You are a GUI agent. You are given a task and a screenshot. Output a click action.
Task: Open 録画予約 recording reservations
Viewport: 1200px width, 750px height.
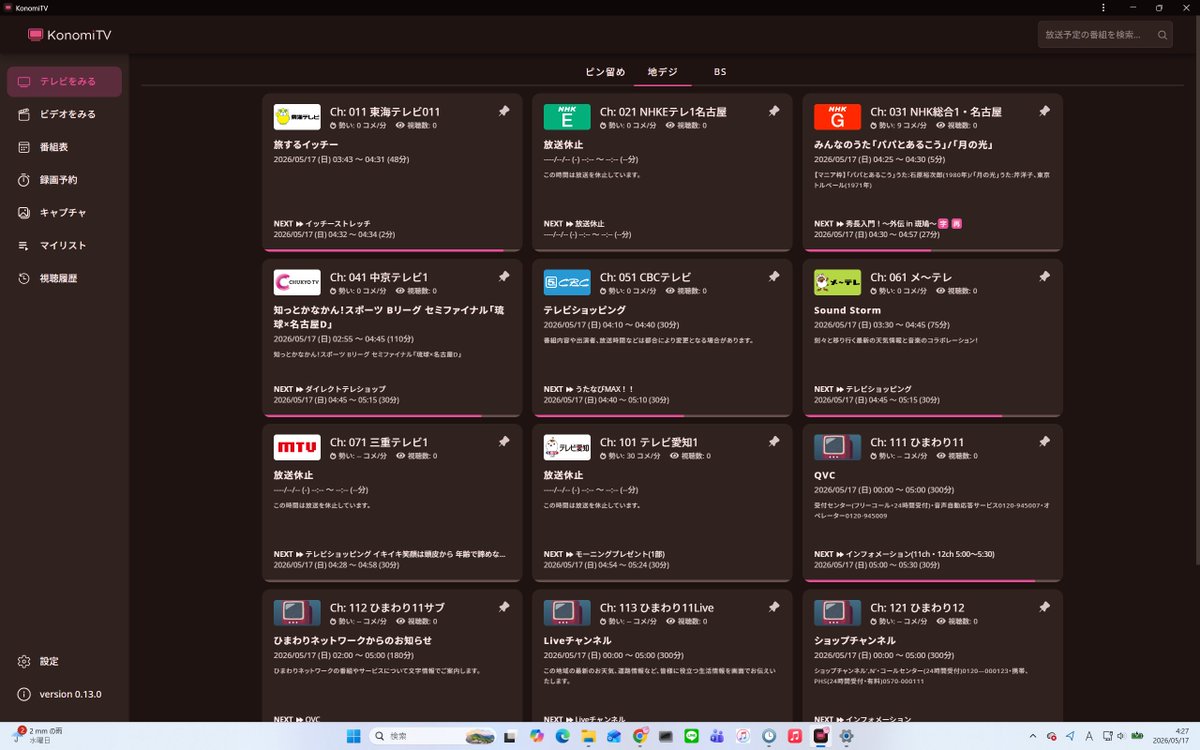tap(65, 180)
